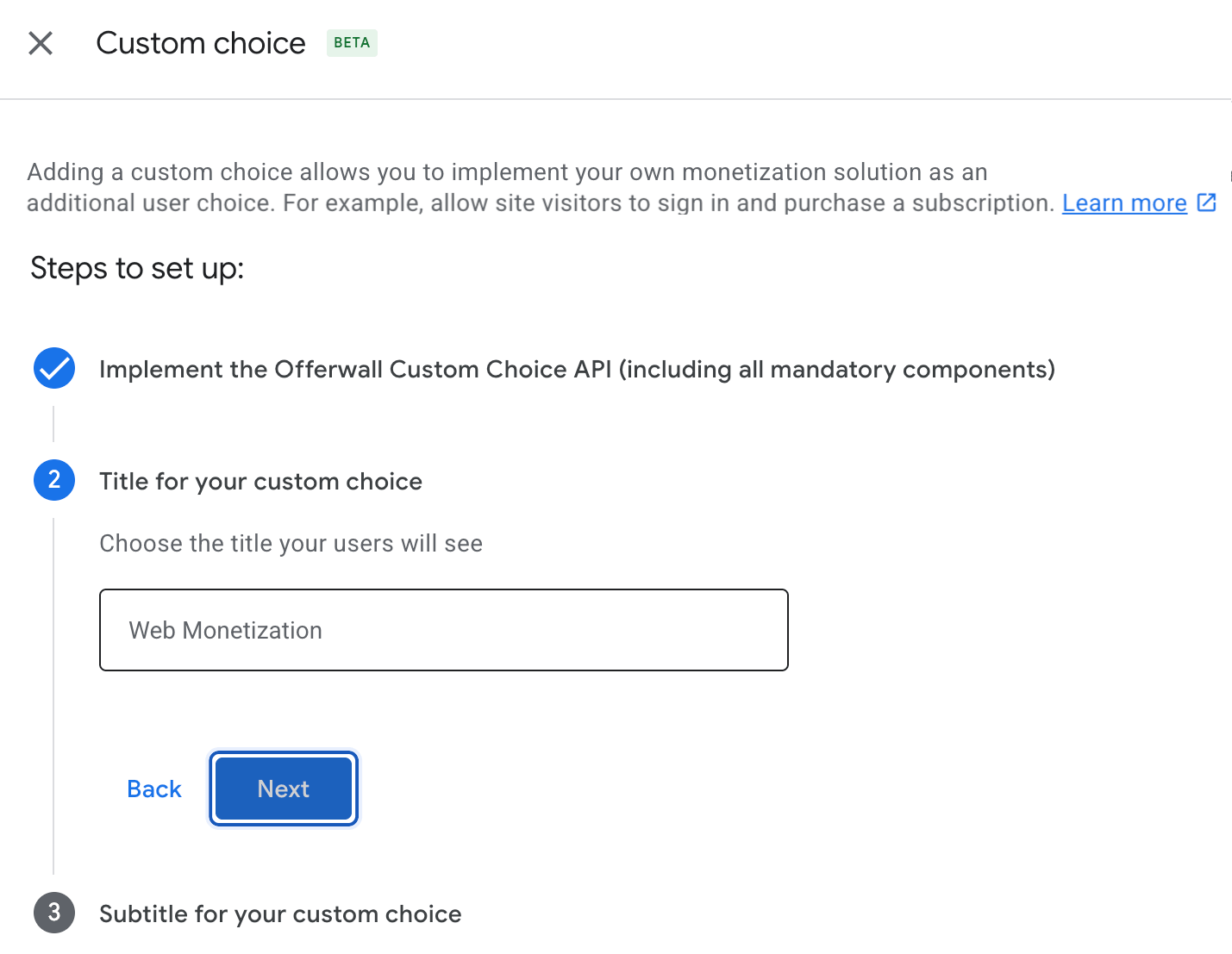Select the Steps to set up heading
1232x954 pixels.
[137, 268]
